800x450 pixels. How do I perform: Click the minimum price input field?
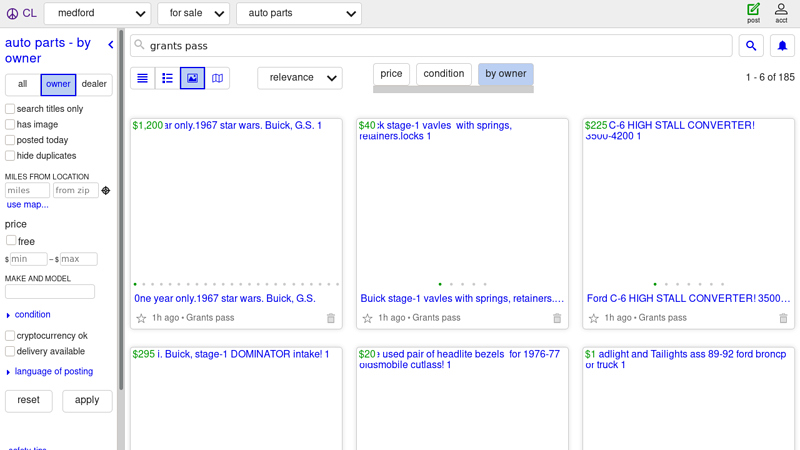[x=28, y=259]
